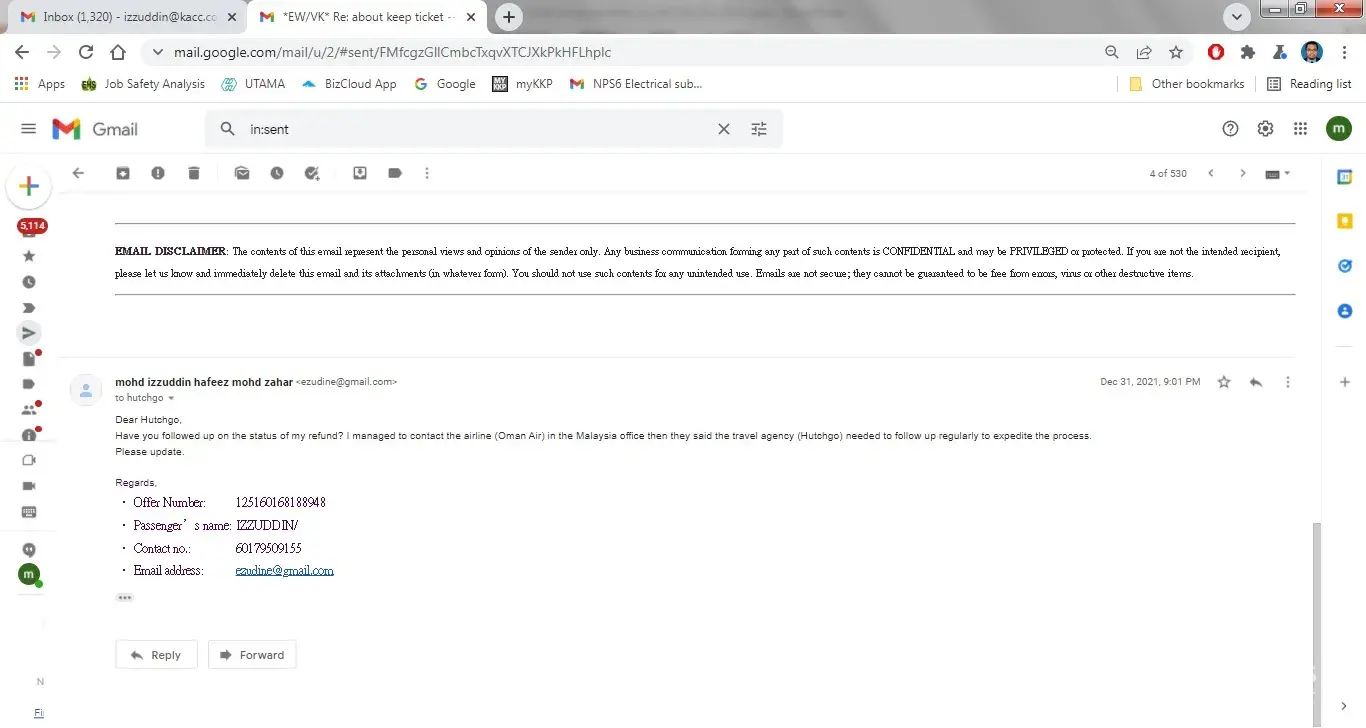This screenshot has width=1366, height=728.
Task: Bookmark this tab with star icon
Action: [1176, 52]
